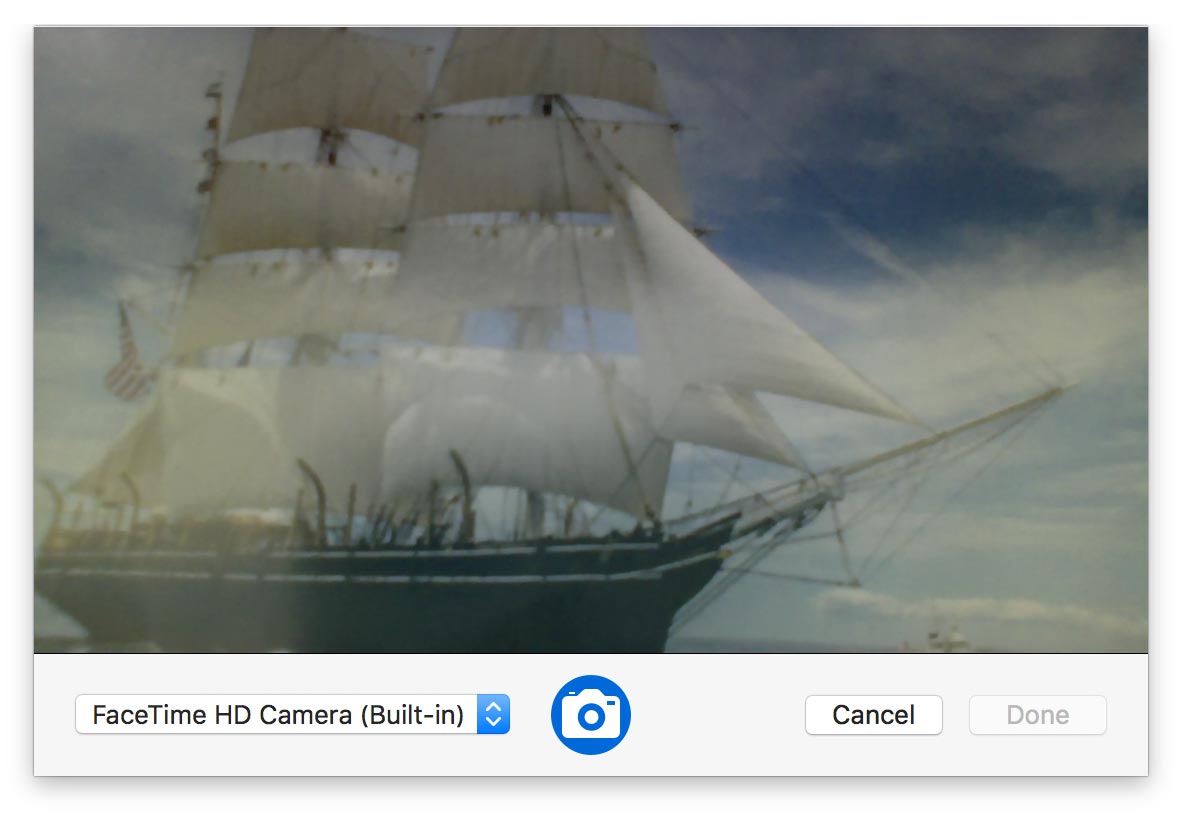The width and height of the screenshot is (1182, 818).
Task: Click the blue up-down arrows of camera selector
Action: [493, 715]
